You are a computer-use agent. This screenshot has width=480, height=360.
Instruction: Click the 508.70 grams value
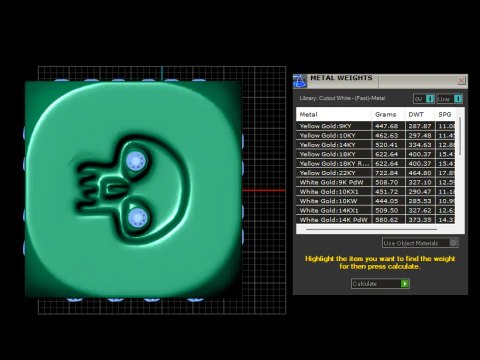point(386,182)
